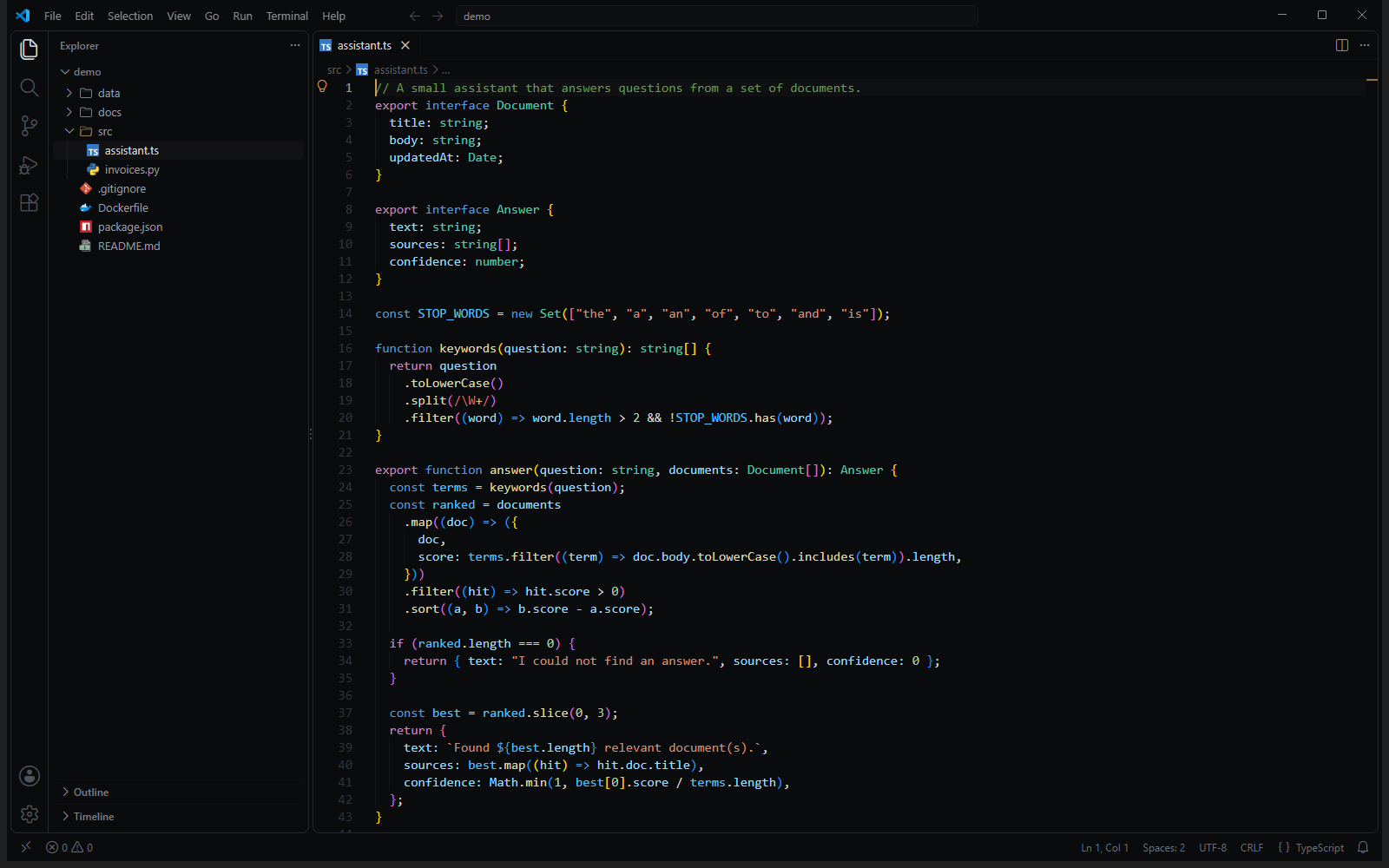The width and height of the screenshot is (1389, 868).
Task: Go forward using the navigation arrow
Action: click(438, 16)
